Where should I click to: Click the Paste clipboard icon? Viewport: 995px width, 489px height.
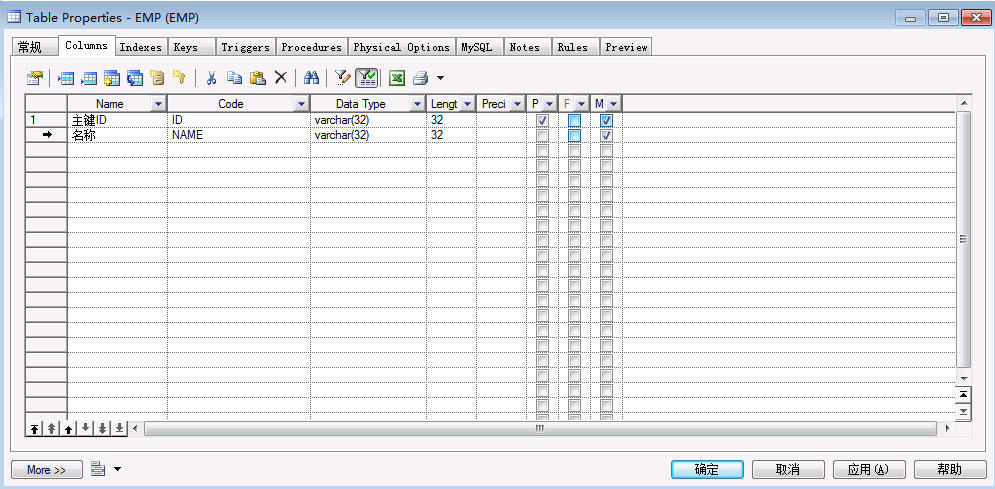258,78
